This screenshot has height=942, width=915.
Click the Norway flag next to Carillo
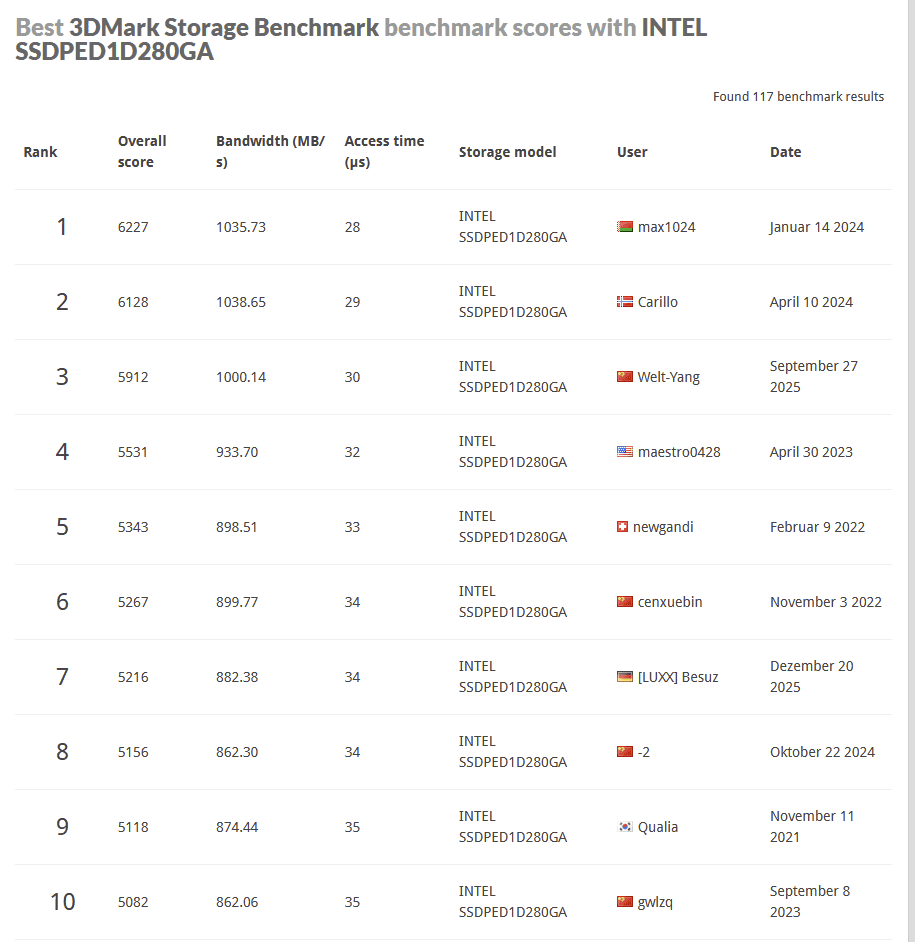(625, 302)
